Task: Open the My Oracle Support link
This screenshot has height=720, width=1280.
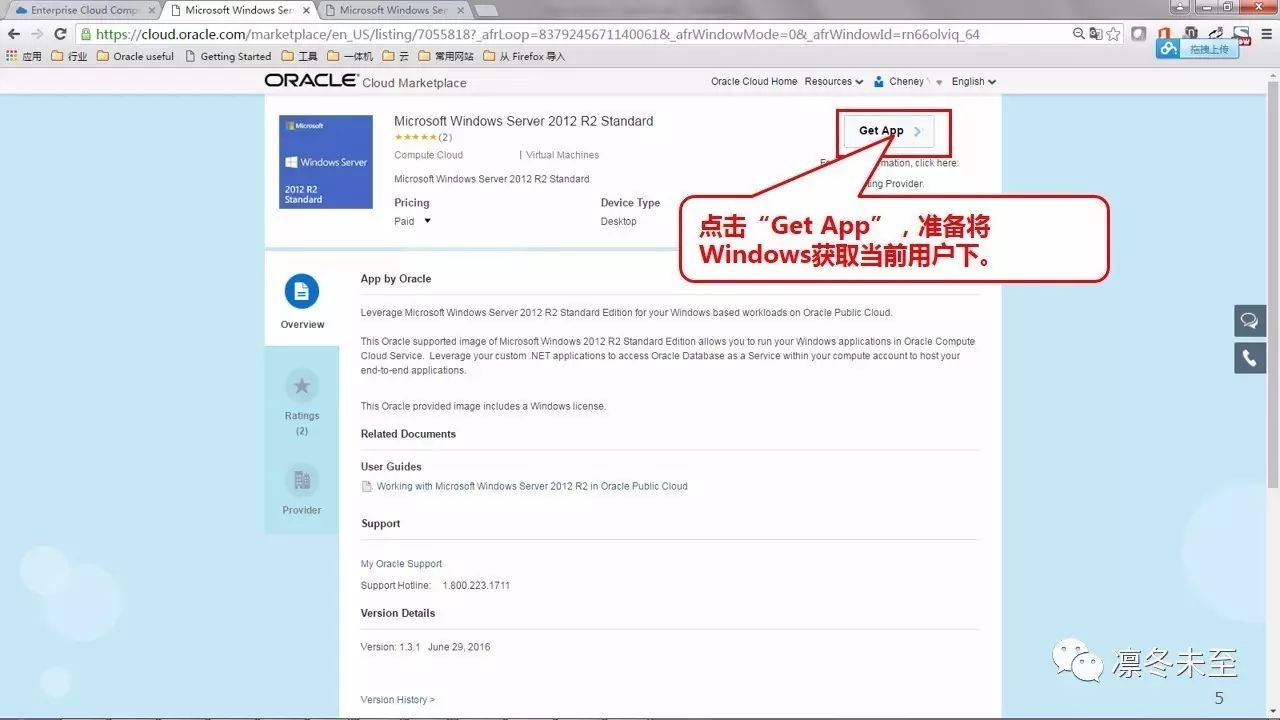Action: click(401, 564)
